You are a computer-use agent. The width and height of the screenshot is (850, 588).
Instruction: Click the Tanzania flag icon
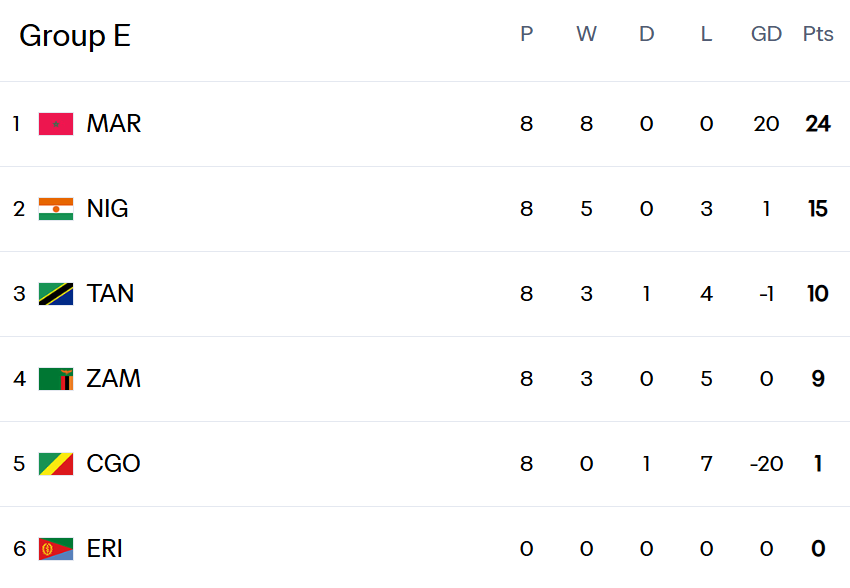[56, 294]
